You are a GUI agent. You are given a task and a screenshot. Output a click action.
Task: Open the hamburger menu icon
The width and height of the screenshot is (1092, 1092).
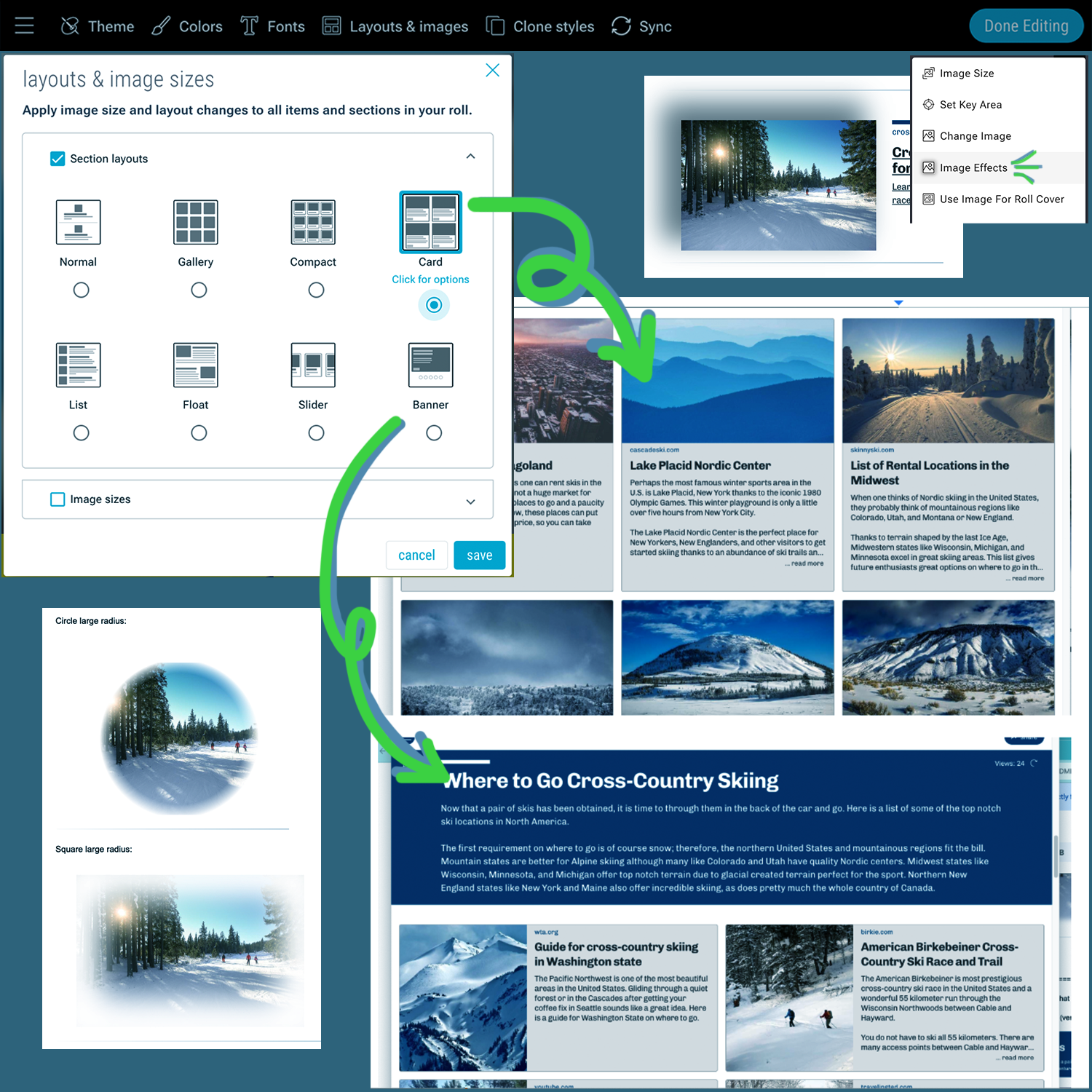[x=24, y=26]
